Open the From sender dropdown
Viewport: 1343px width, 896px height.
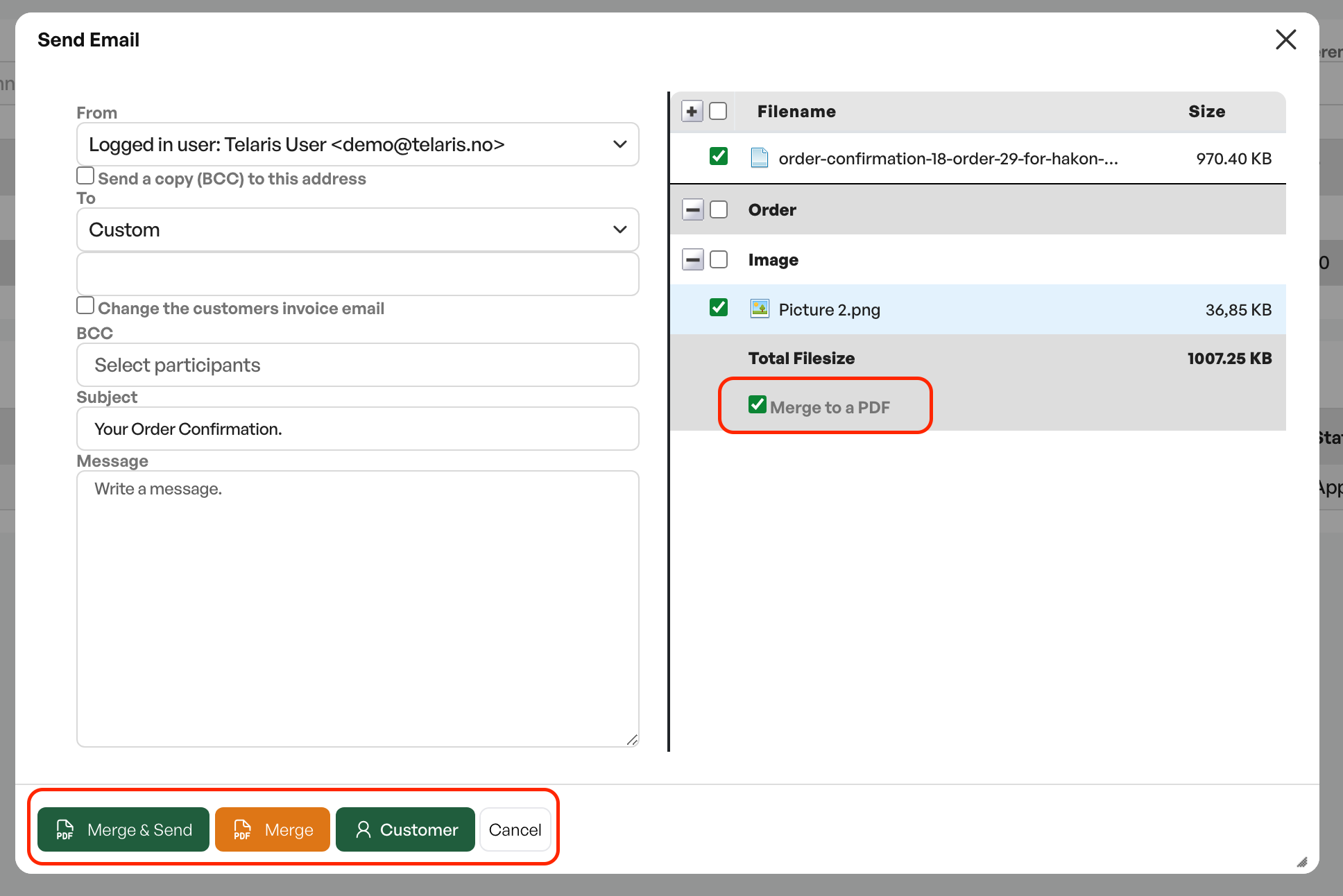coord(357,144)
